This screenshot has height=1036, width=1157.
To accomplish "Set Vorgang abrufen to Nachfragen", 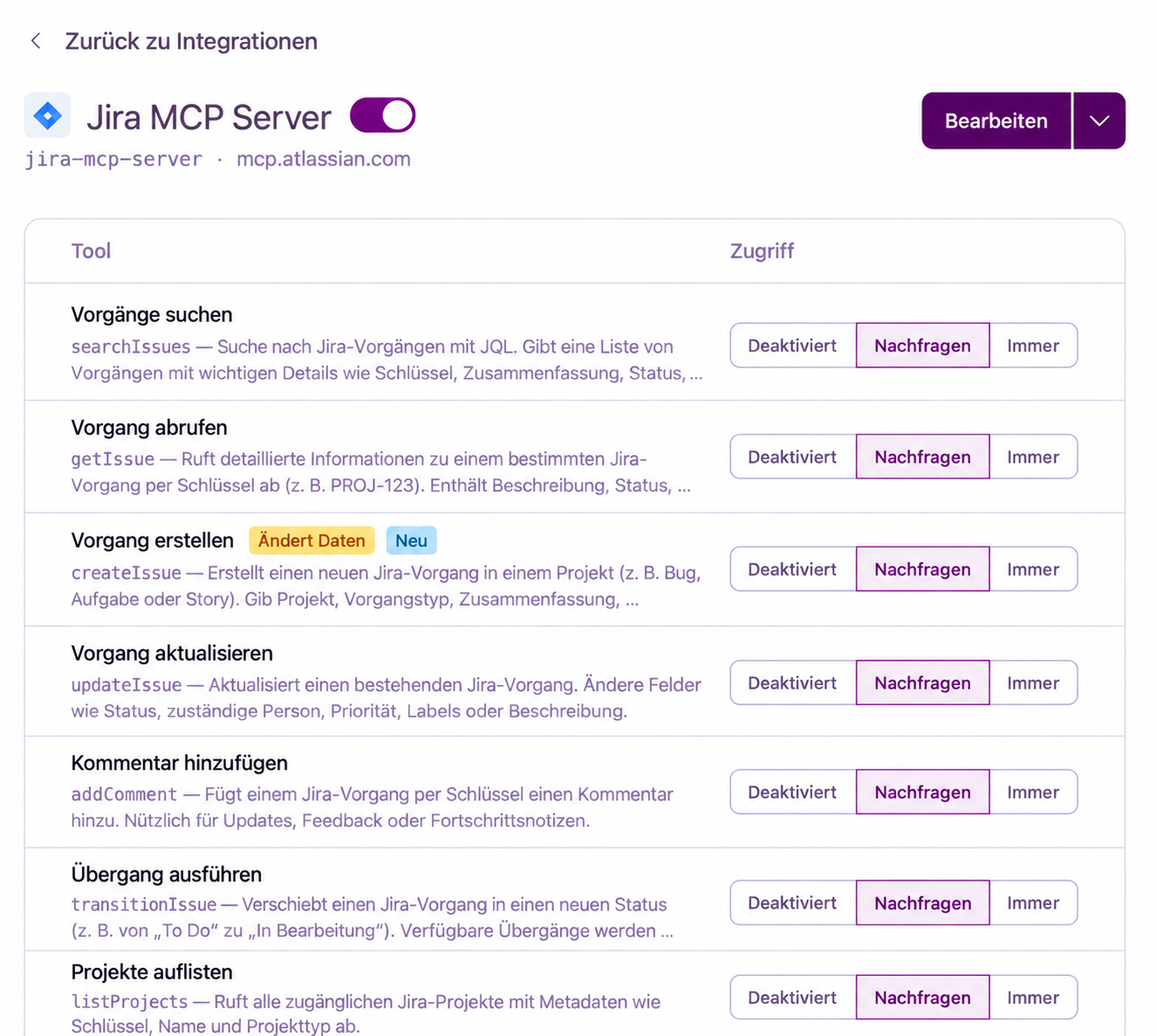I will click(x=922, y=456).
